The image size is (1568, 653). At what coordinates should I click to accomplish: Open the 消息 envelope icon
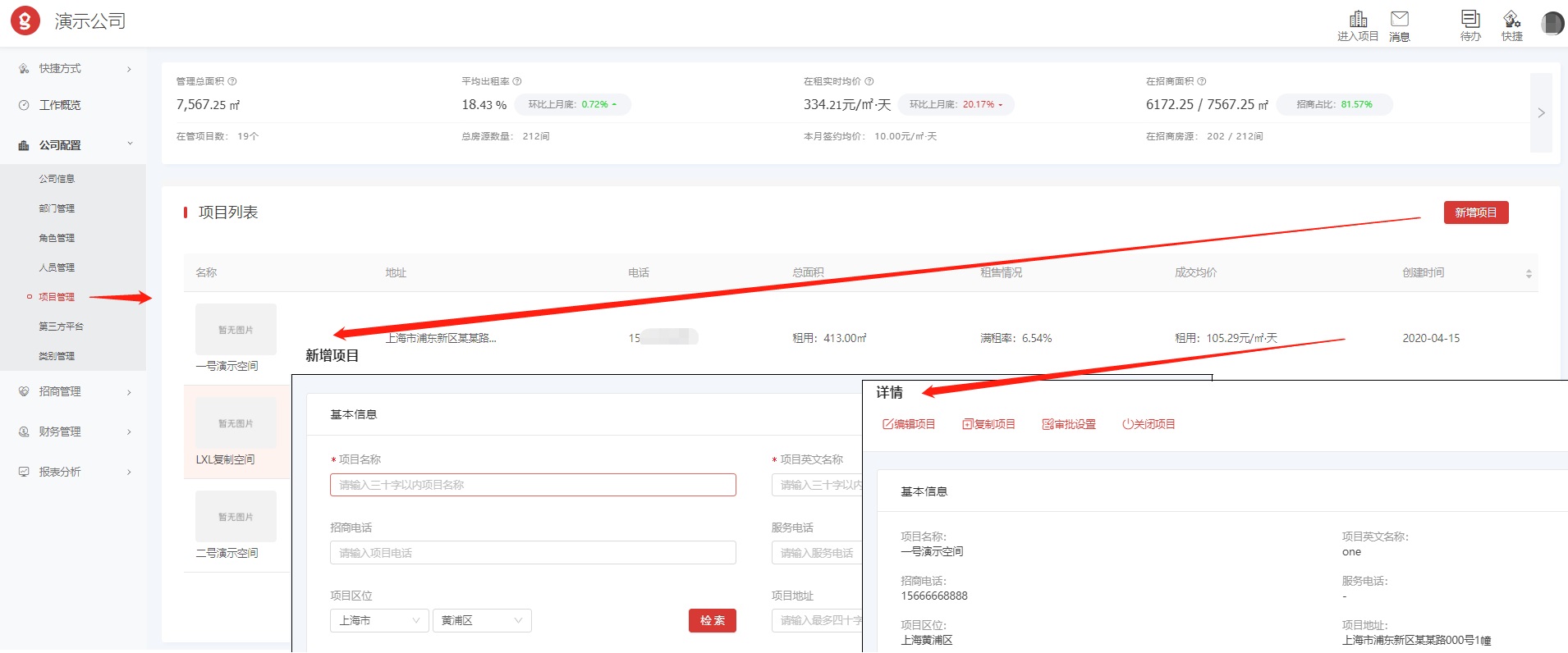[1399, 19]
